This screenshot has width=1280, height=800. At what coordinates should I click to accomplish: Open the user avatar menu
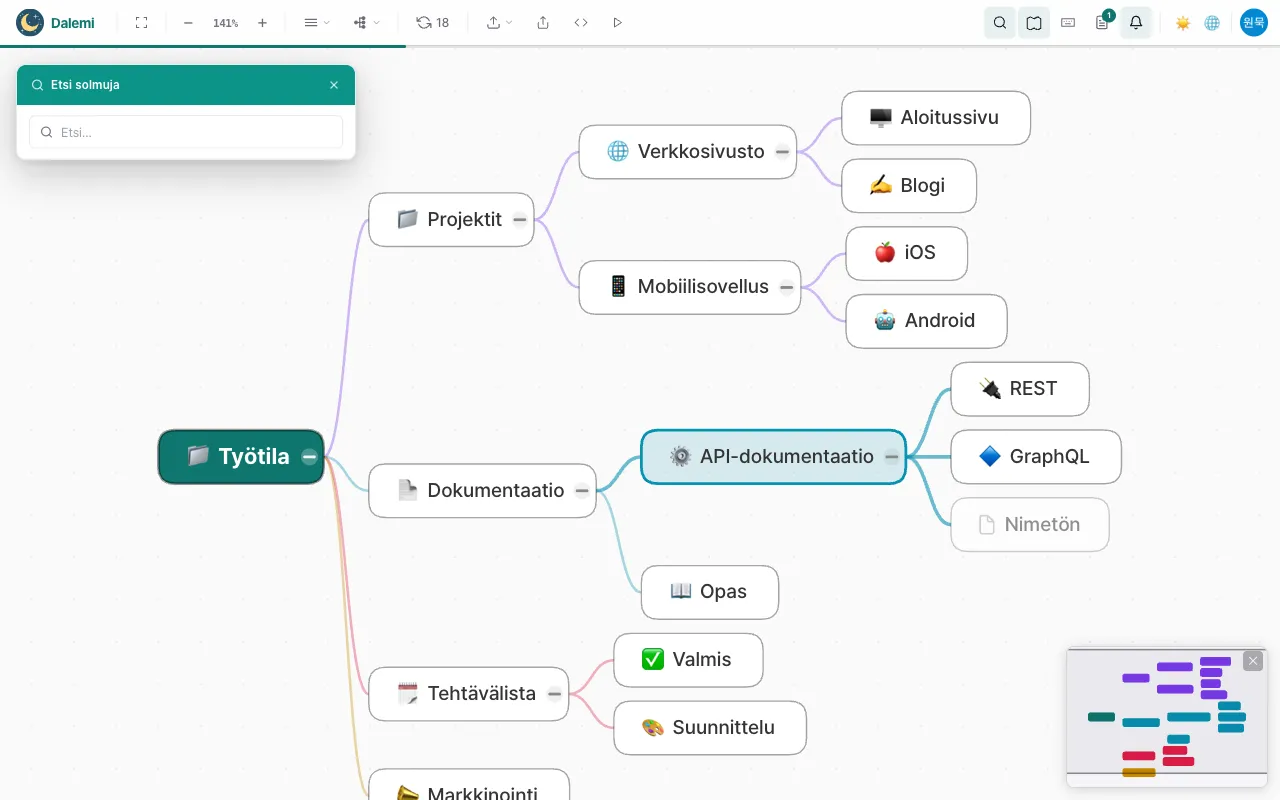pyautogui.click(x=1254, y=23)
